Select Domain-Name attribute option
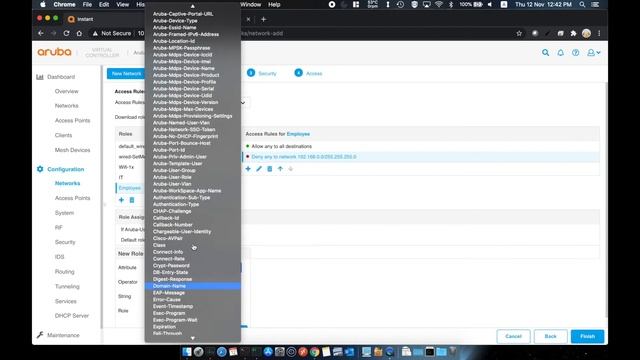The height and width of the screenshot is (360, 640). click(x=193, y=286)
